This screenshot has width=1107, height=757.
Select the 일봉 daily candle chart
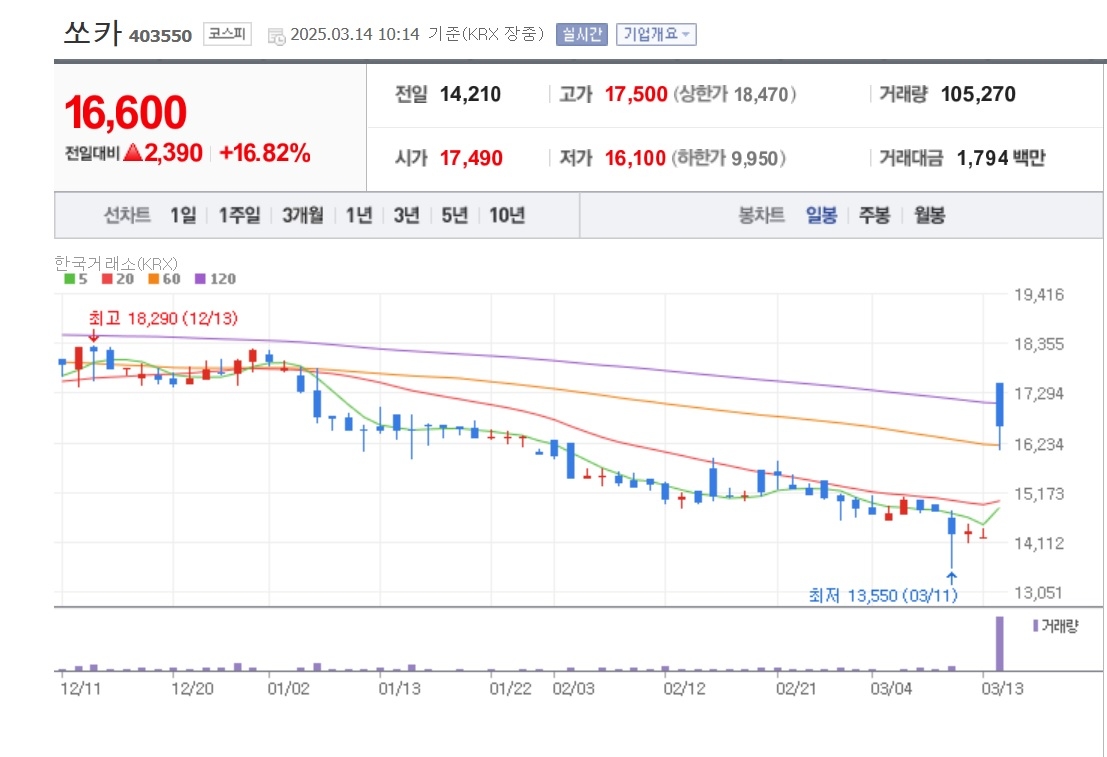coord(821,215)
